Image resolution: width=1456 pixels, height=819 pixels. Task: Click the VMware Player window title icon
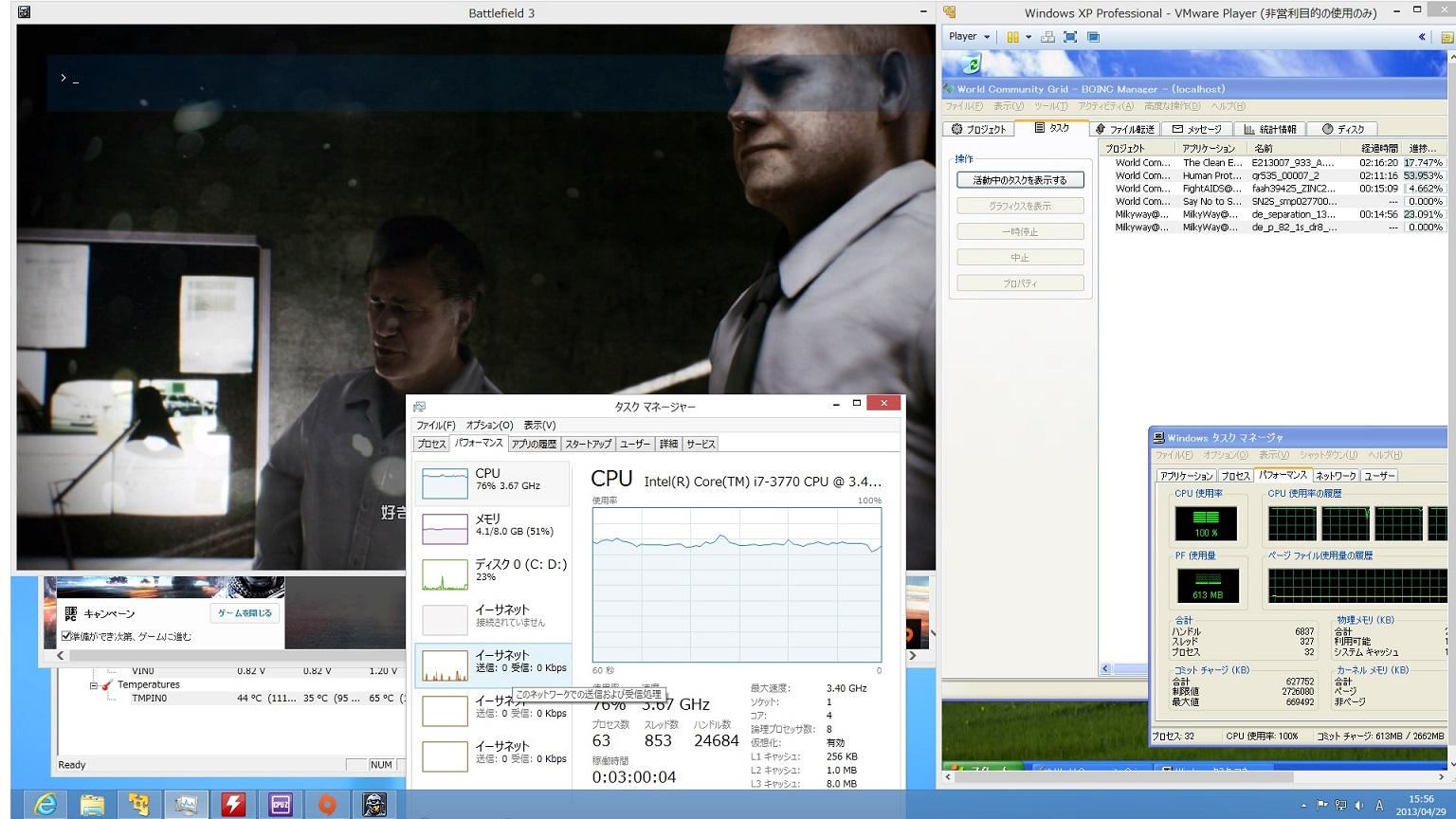950,12
